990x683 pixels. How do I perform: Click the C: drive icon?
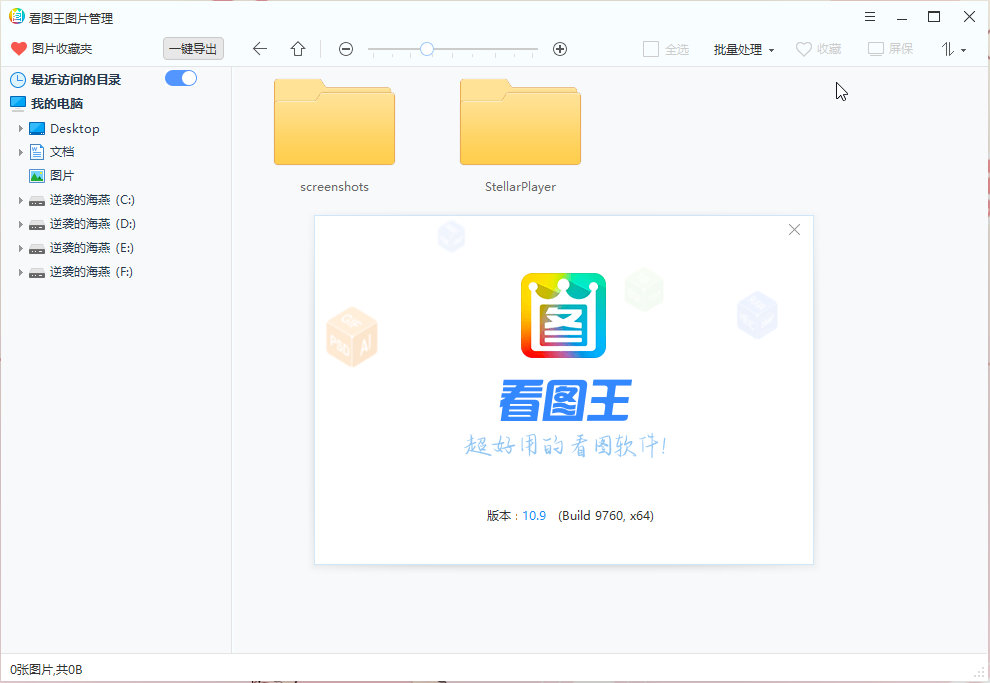point(37,201)
